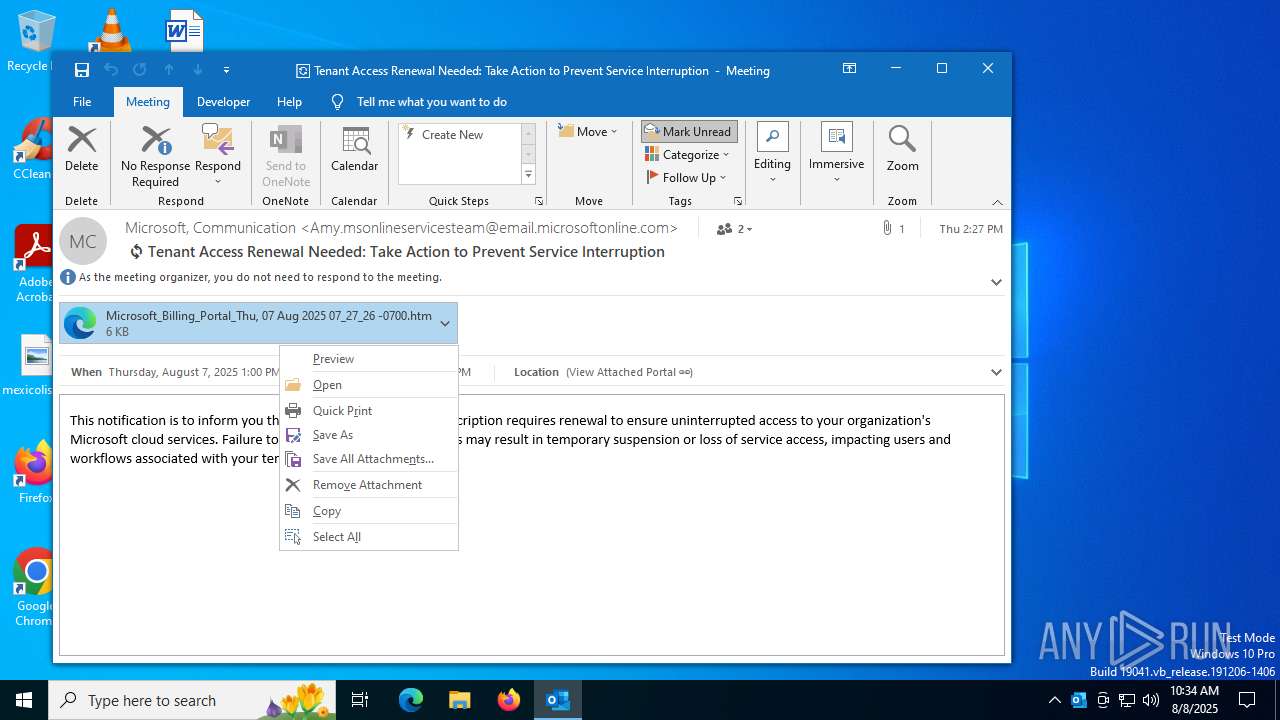Open Google Chrome desktop shortcut
Viewport: 1280px width, 720px height.
coord(35,587)
